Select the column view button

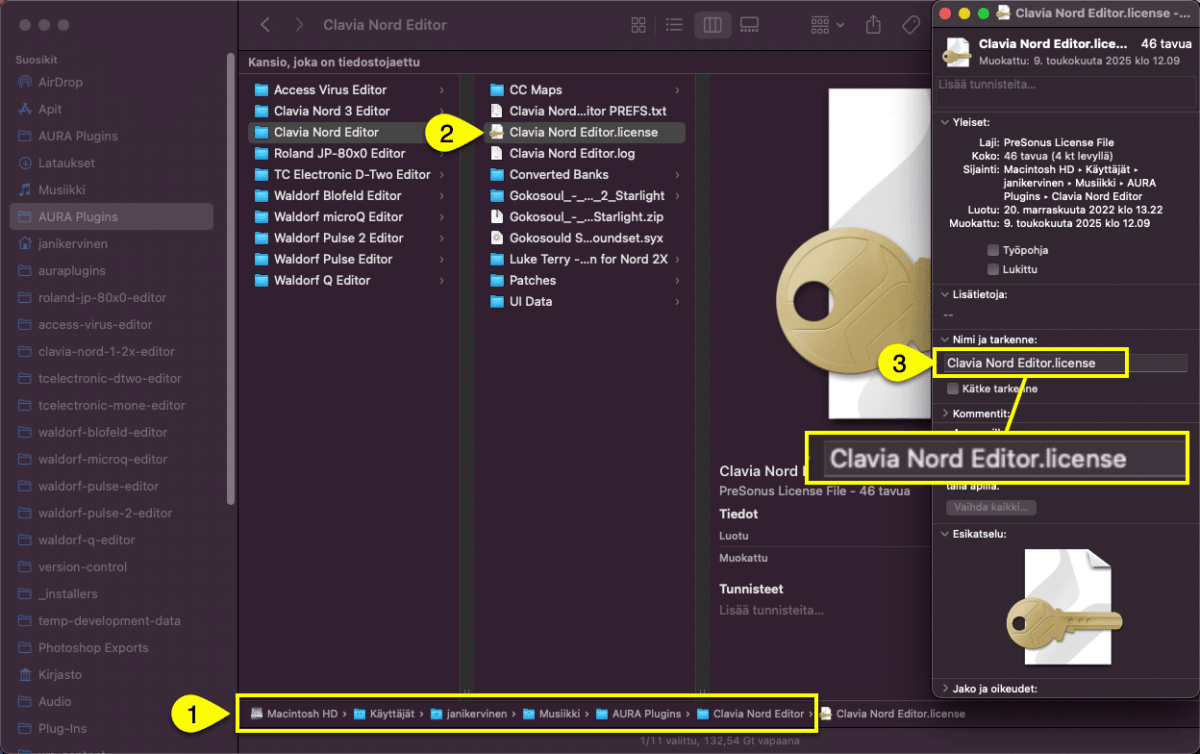point(712,25)
